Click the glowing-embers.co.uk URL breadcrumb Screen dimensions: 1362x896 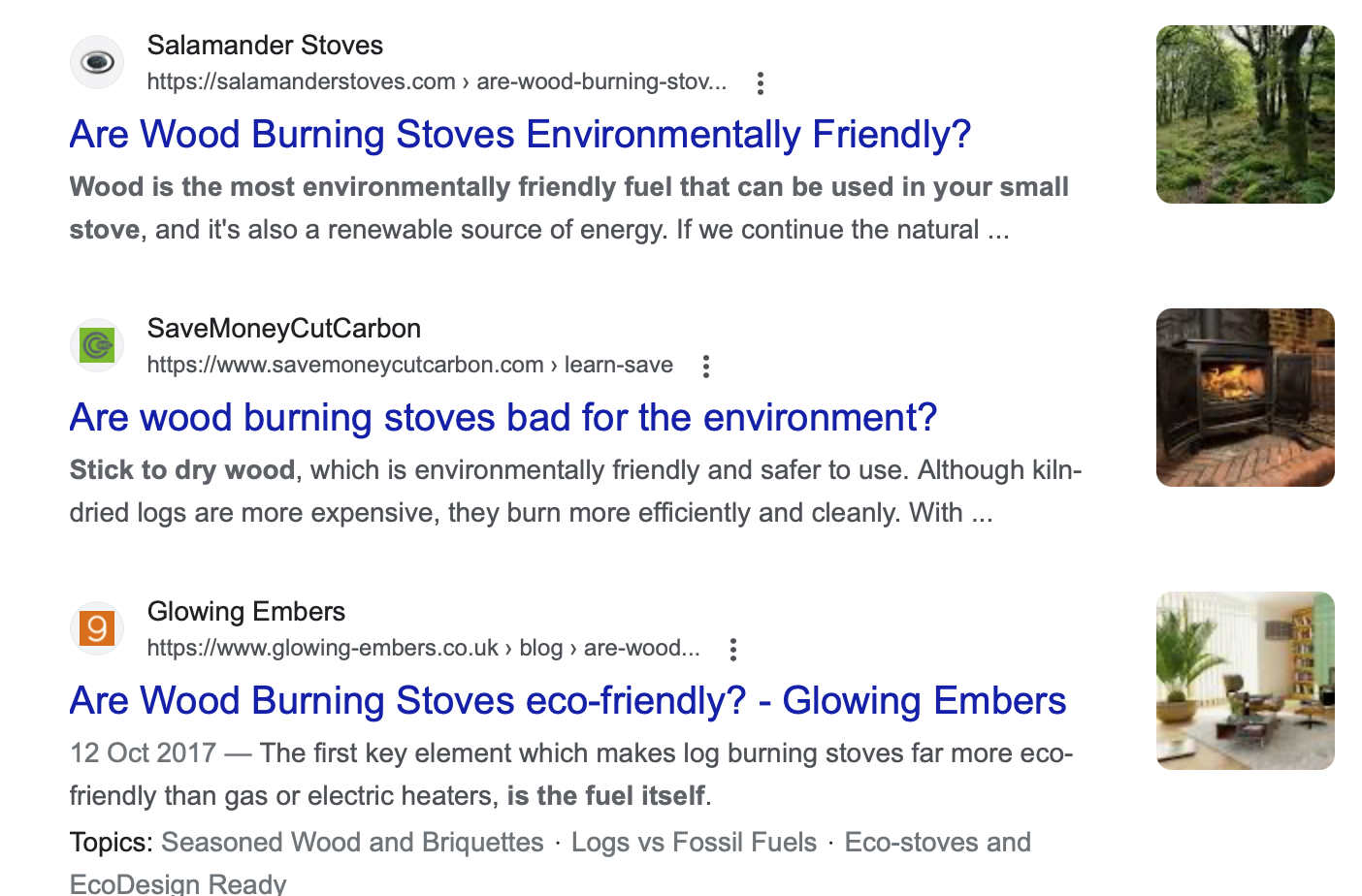click(x=423, y=649)
